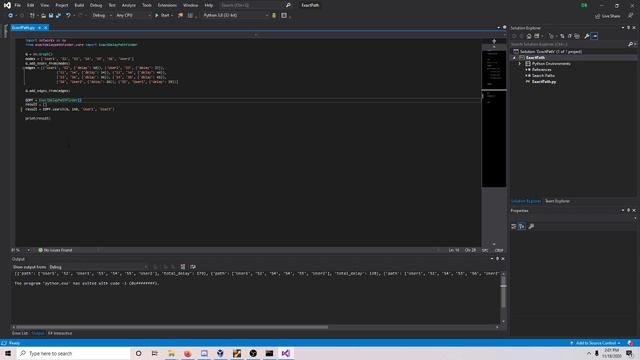Open the Edit menu

[31, 5]
